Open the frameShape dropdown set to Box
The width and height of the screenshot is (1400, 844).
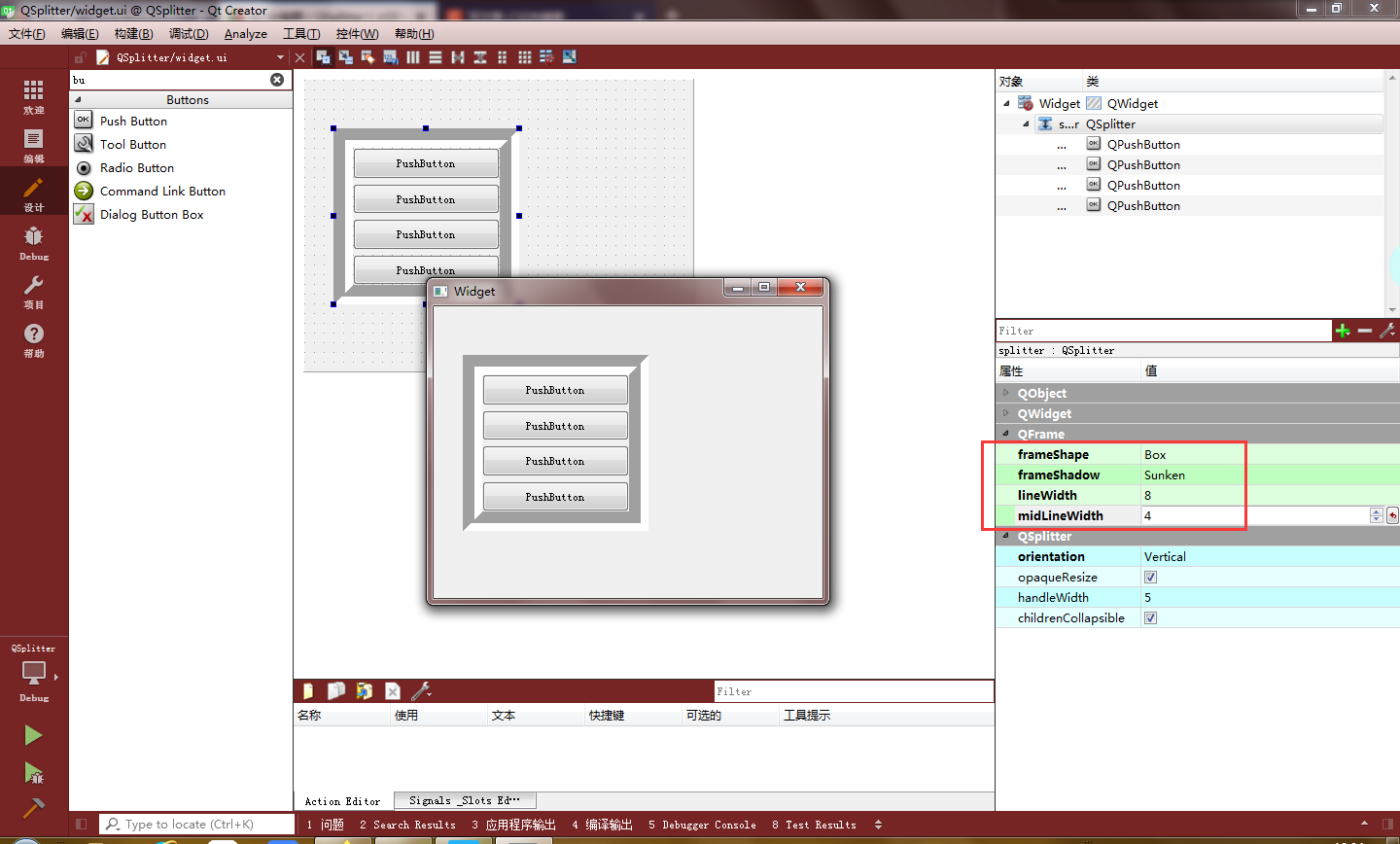1193,454
